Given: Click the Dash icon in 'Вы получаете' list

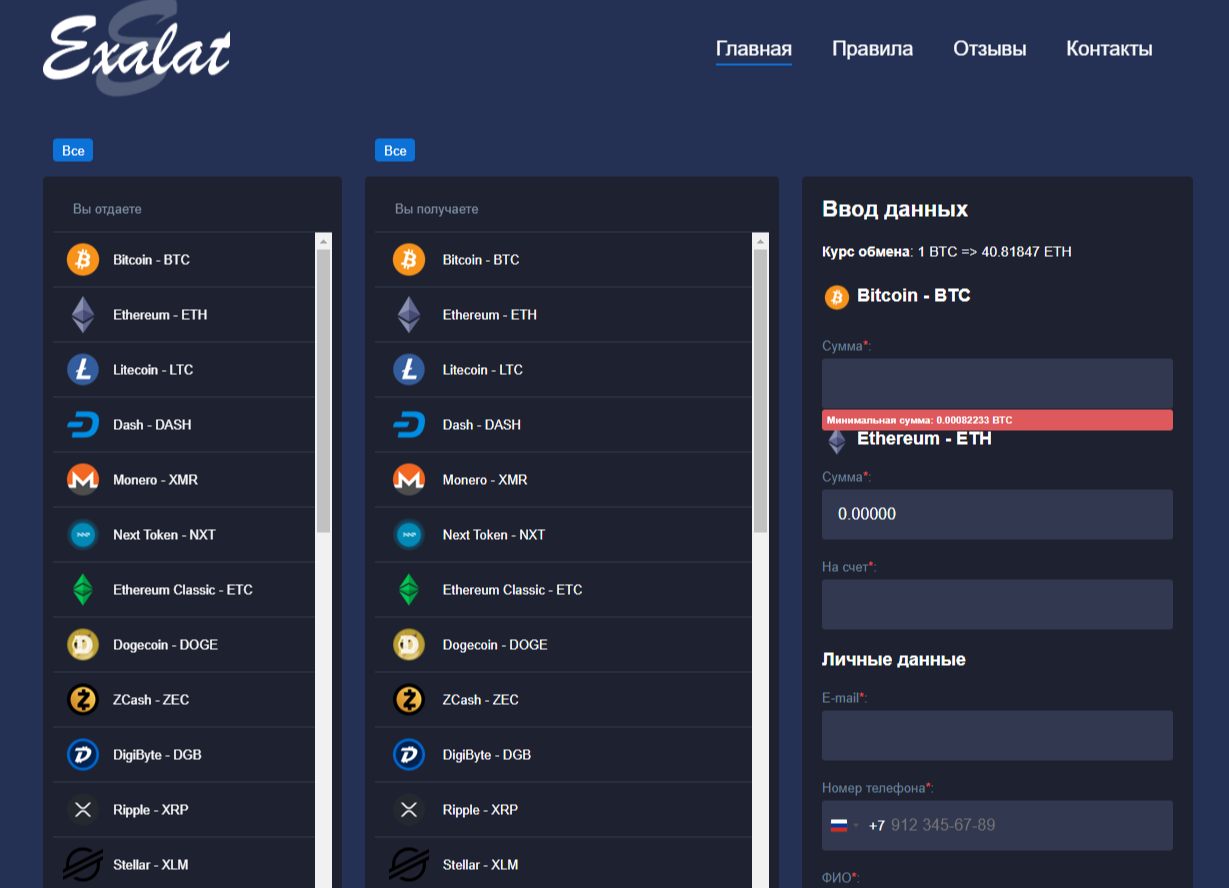Looking at the screenshot, I should point(409,425).
